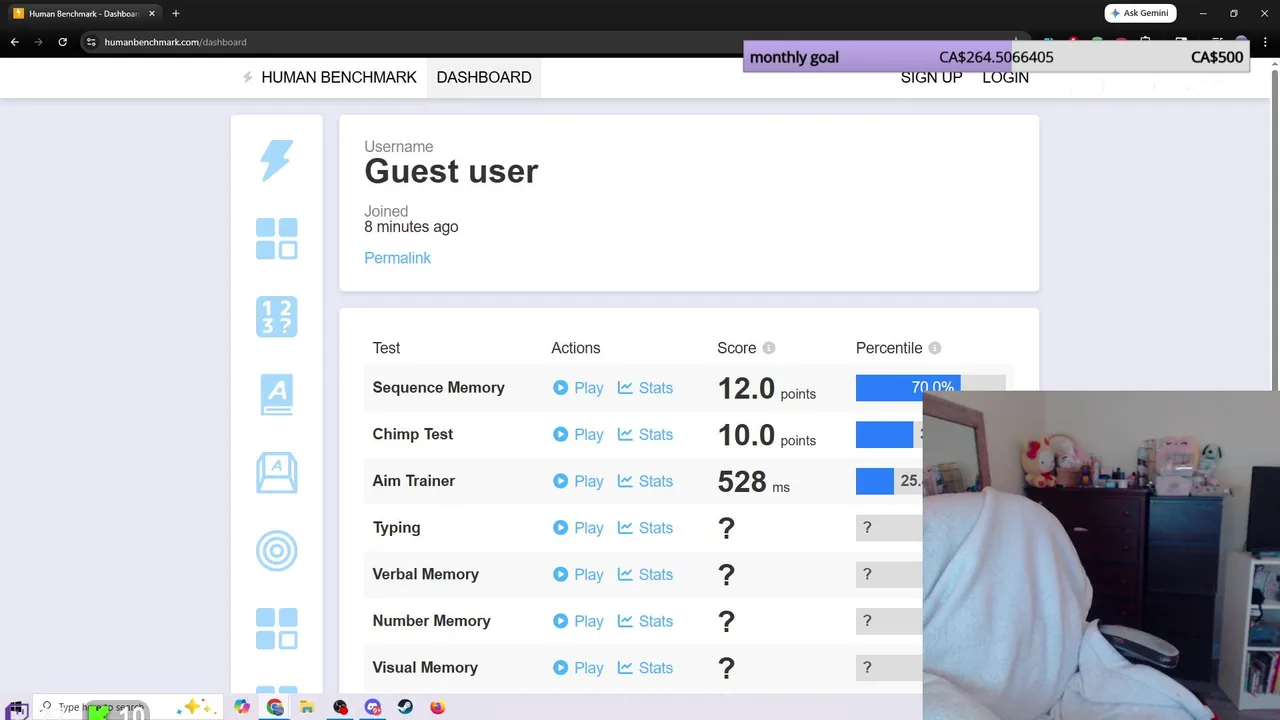The height and width of the screenshot is (720, 1280).
Task: View Stats for Sequence Memory
Action: 645,388
